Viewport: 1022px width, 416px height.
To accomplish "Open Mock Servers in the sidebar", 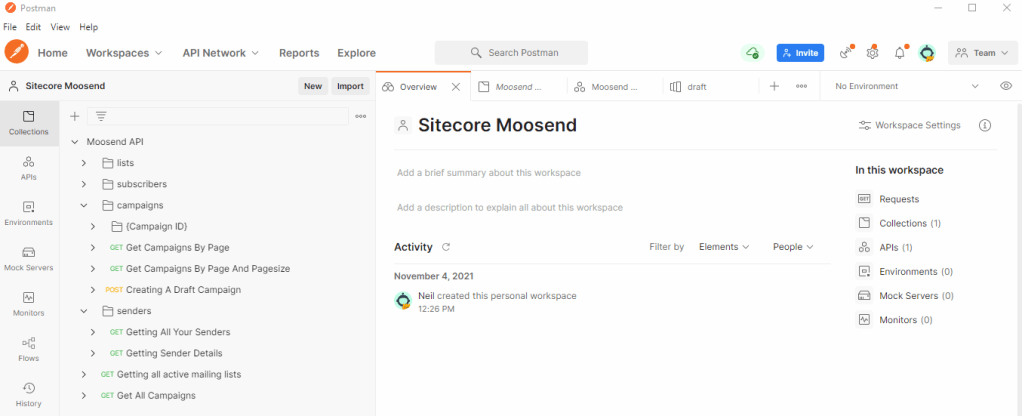I will click(x=28, y=258).
